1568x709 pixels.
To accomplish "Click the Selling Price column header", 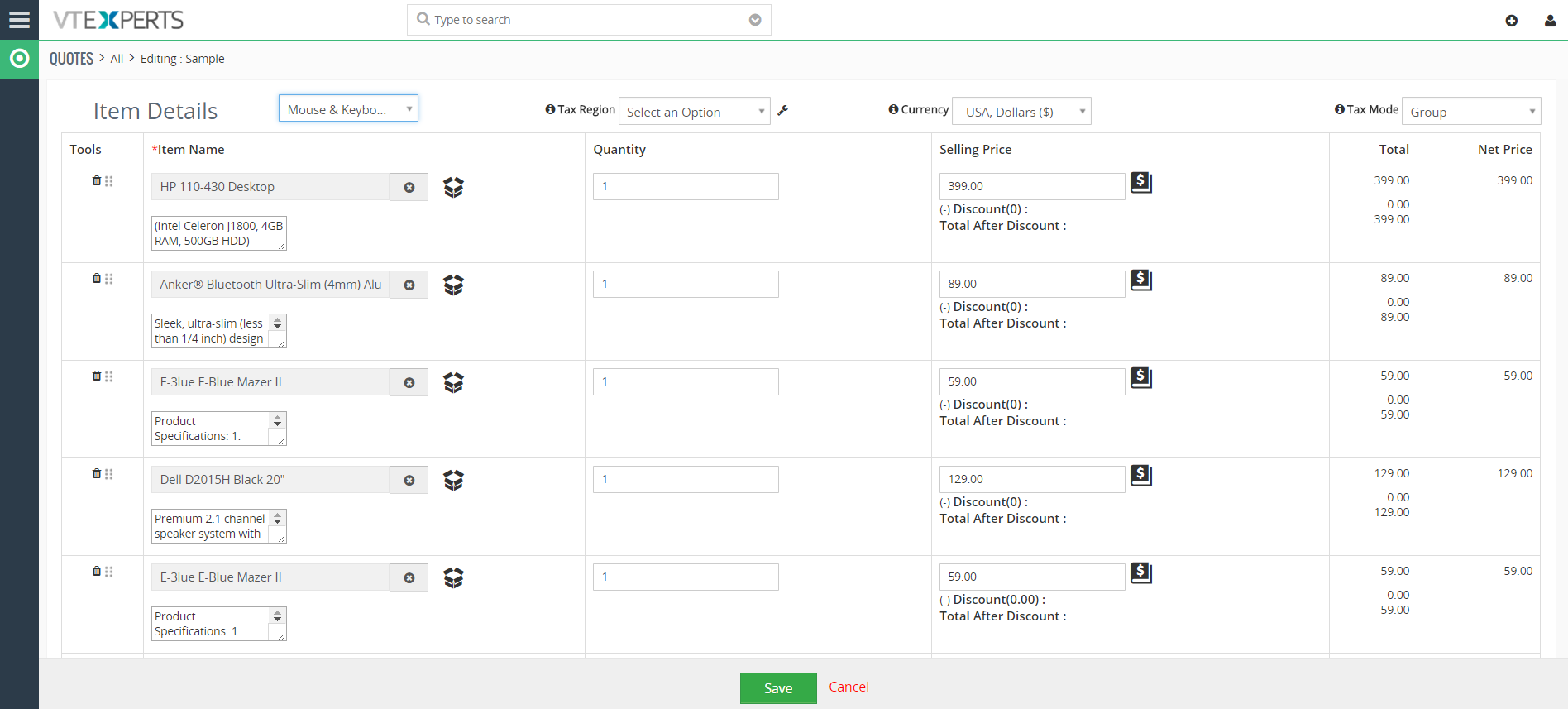I will click(975, 150).
